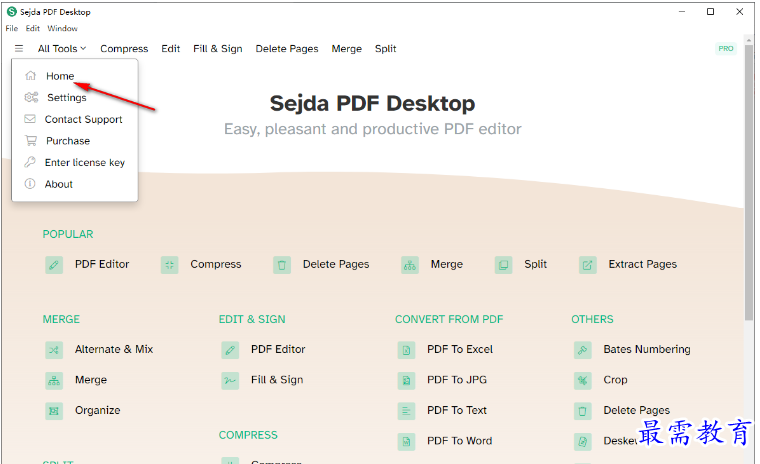Open the Window menu
Image resolution: width=760 pixels, height=464 pixels.
(62, 28)
